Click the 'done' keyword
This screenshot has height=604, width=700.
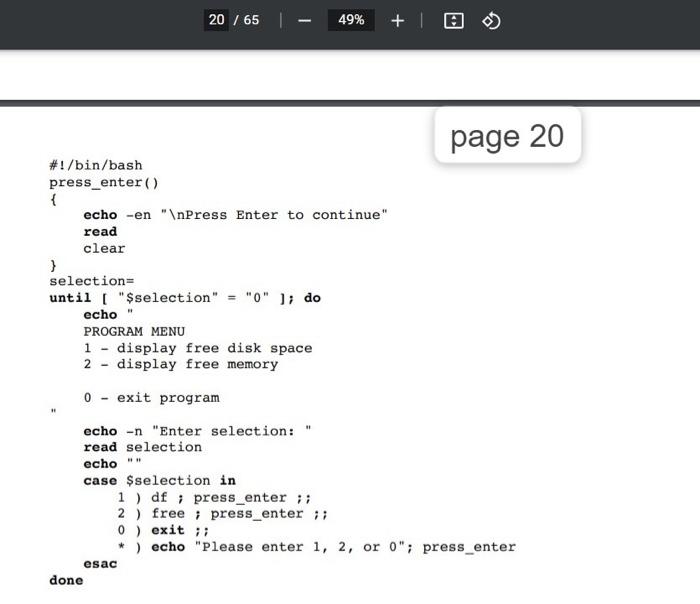pyautogui.click(x=66, y=580)
